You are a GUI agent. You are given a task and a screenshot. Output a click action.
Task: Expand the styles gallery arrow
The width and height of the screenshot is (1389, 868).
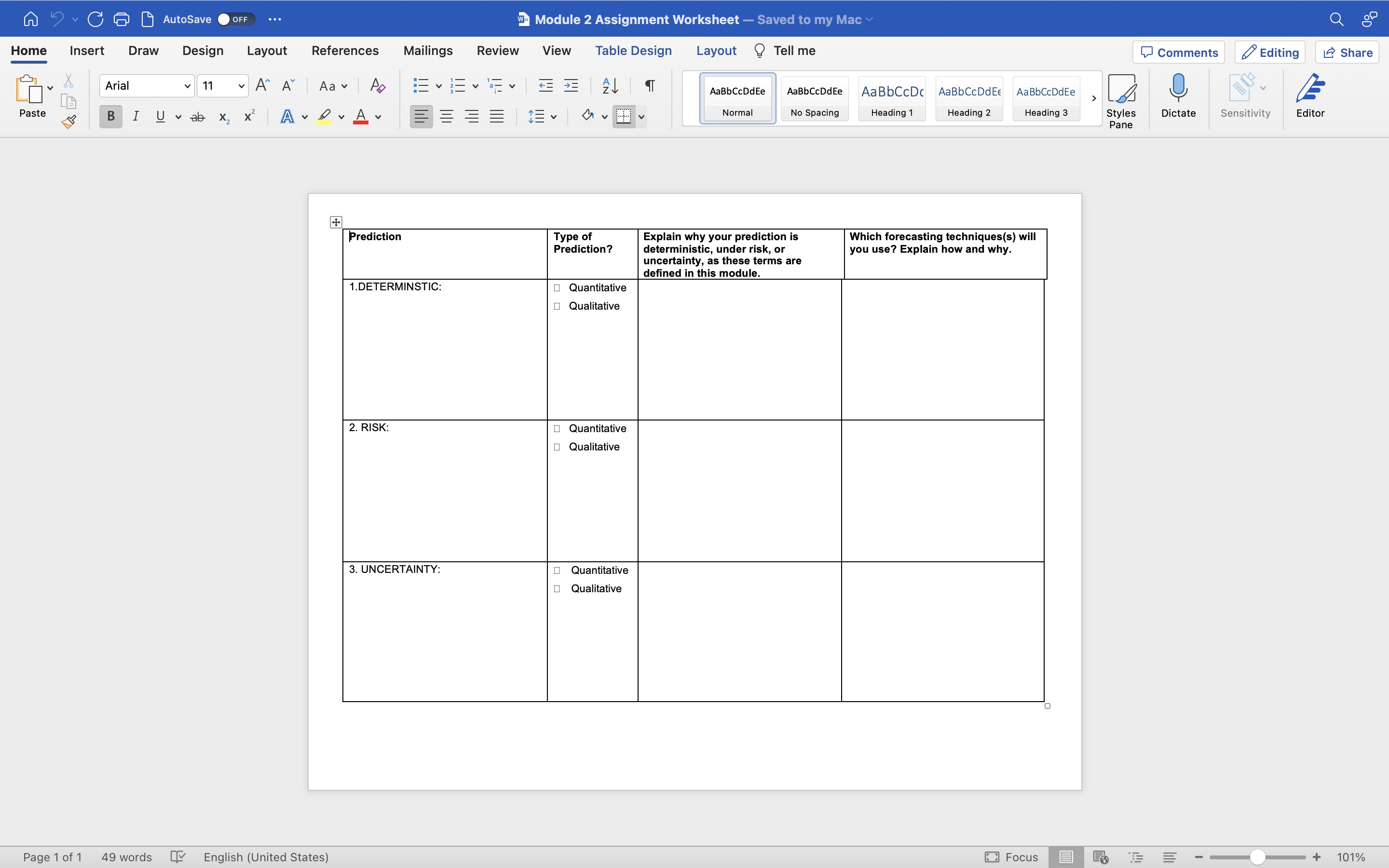(1094, 98)
